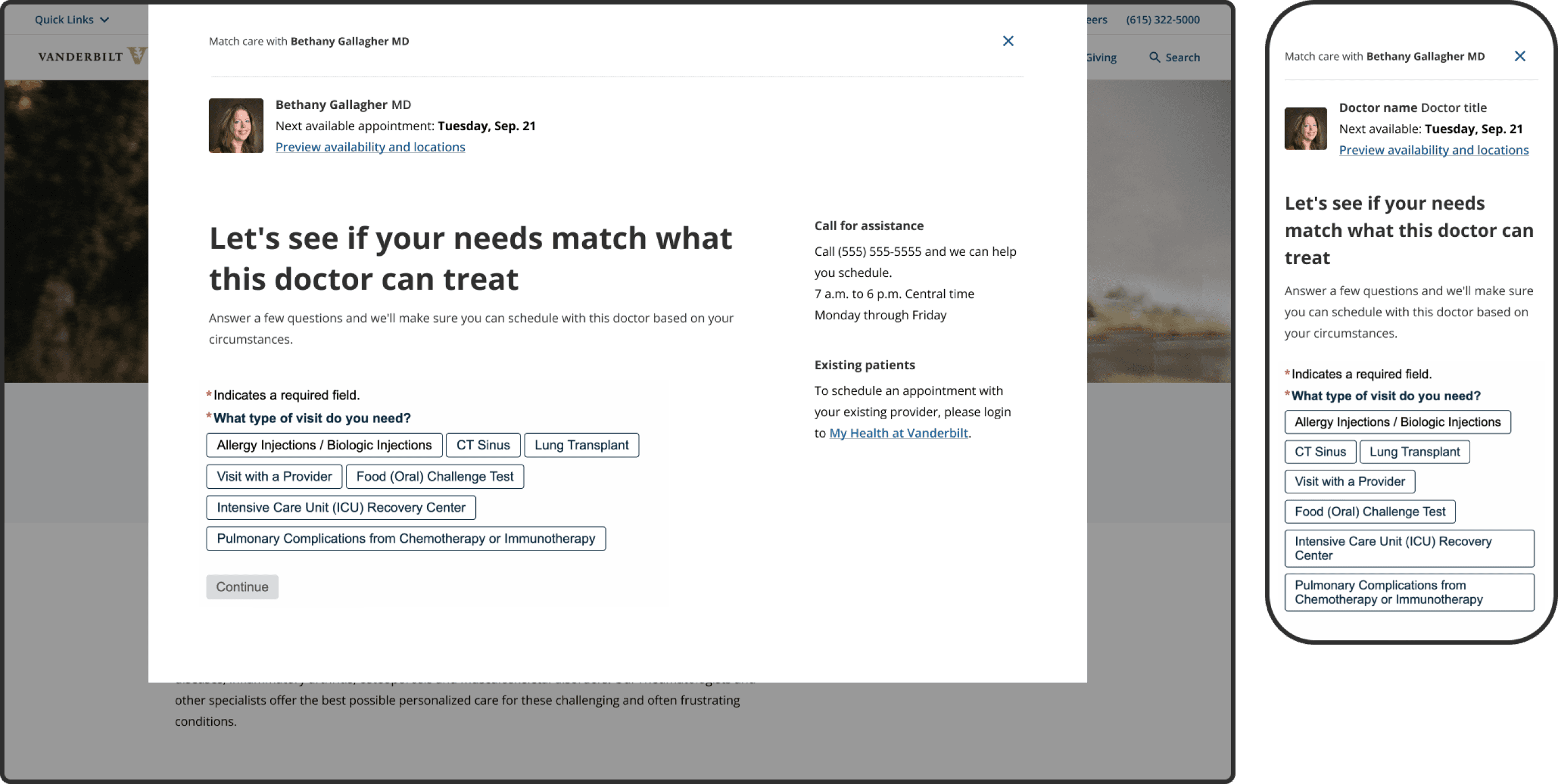
Task: Expand the Quick Links dropdown
Action: pos(71,19)
